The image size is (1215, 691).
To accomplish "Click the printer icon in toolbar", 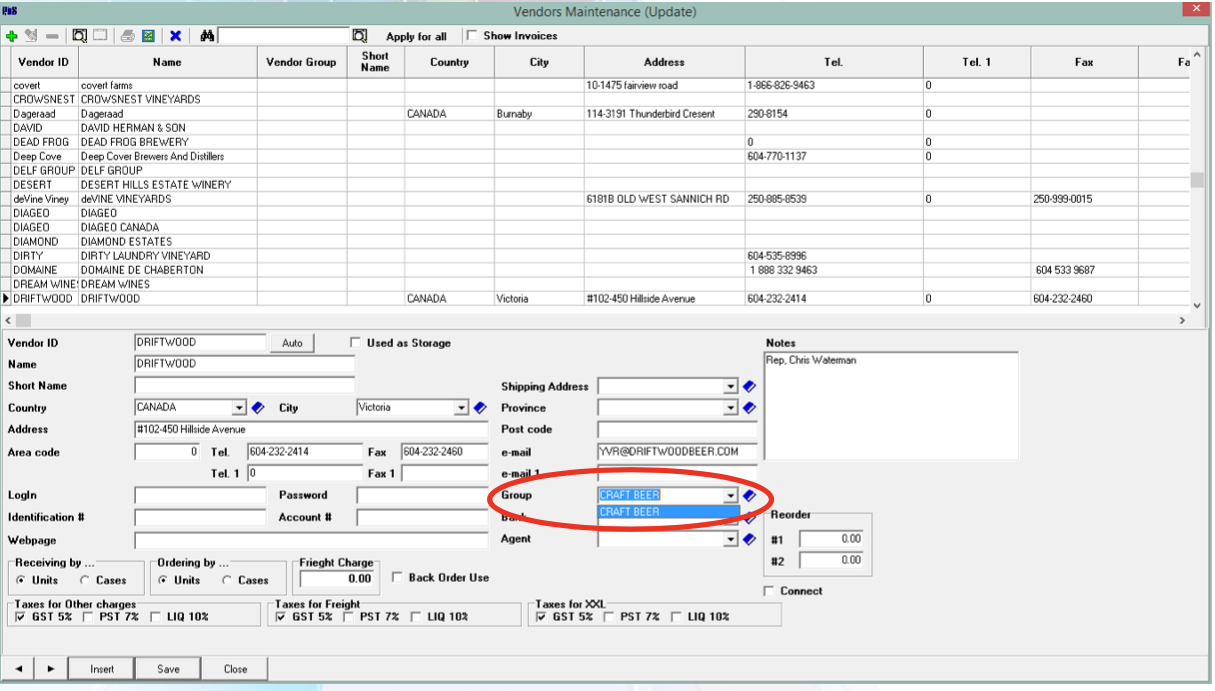I will [128, 36].
